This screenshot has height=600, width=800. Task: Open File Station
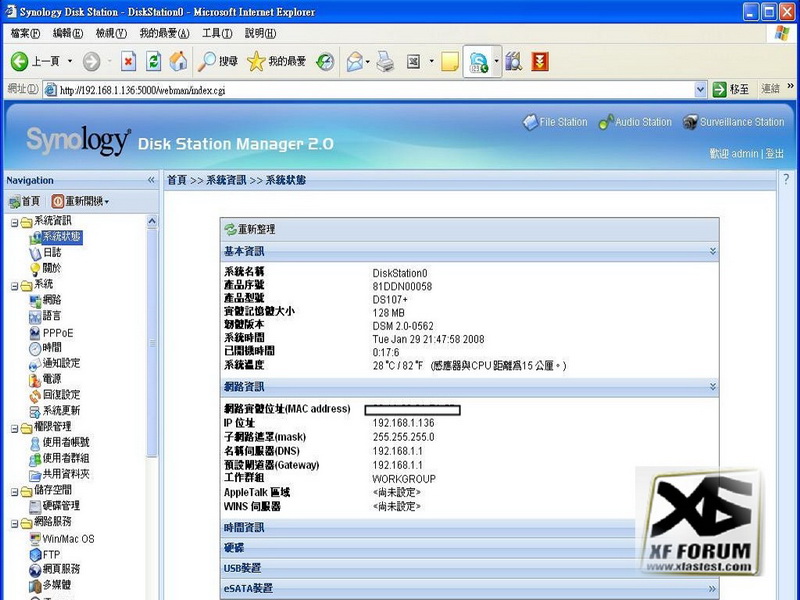click(x=555, y=122)
